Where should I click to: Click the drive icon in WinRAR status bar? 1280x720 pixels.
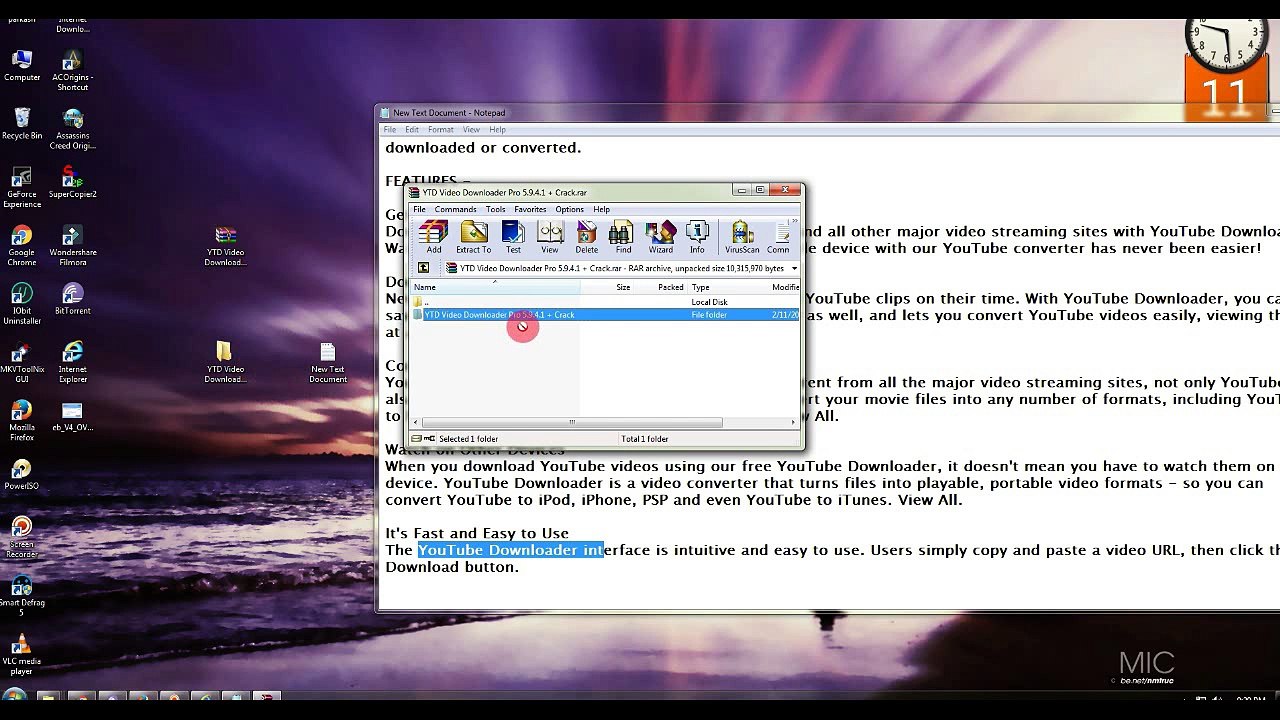[417, 438]
